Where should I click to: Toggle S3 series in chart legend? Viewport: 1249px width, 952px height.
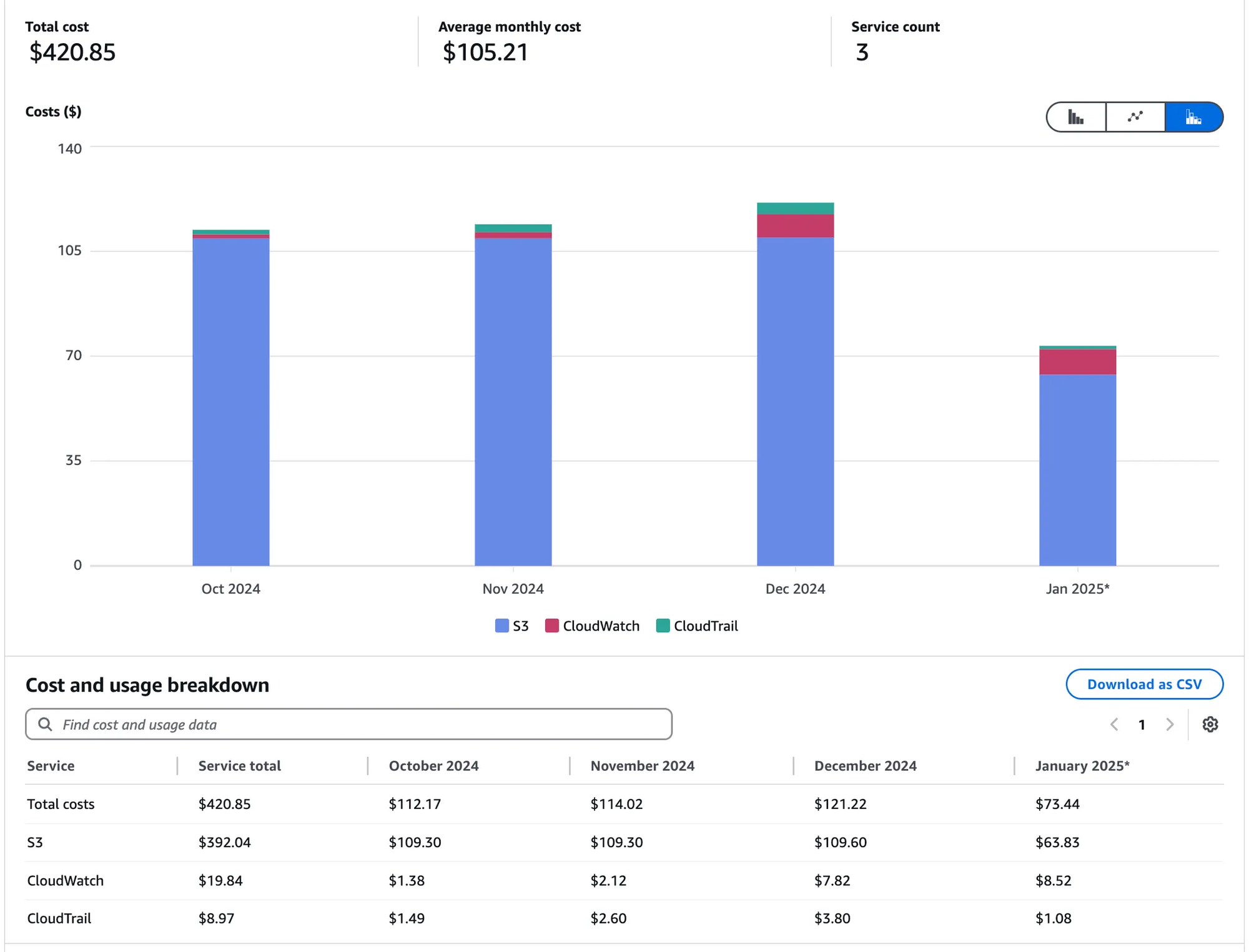pyautogui.click(x=511, y=626)
